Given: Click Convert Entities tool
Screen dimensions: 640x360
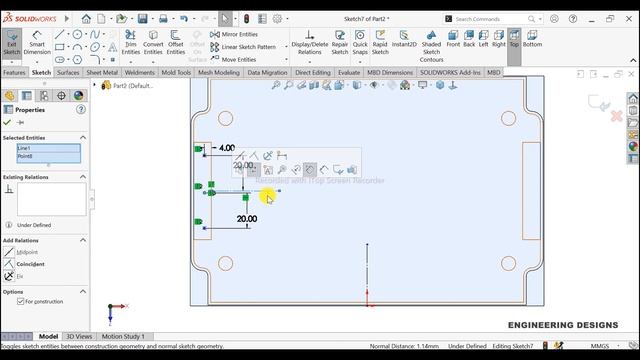Looking at the screenshot, I should pos(153,43).
